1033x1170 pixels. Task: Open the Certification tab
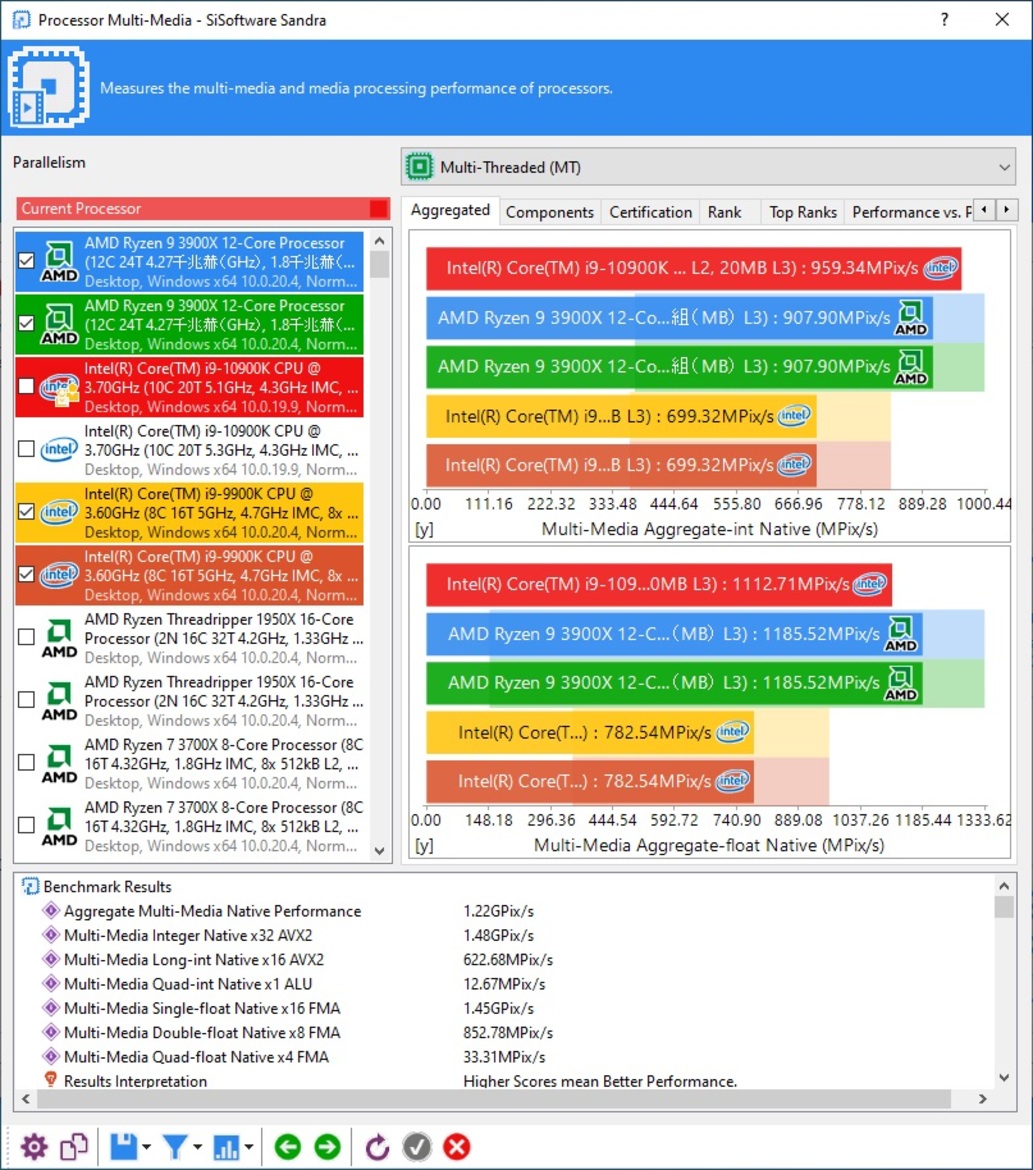pyautogui.click(x=651, y=212)
